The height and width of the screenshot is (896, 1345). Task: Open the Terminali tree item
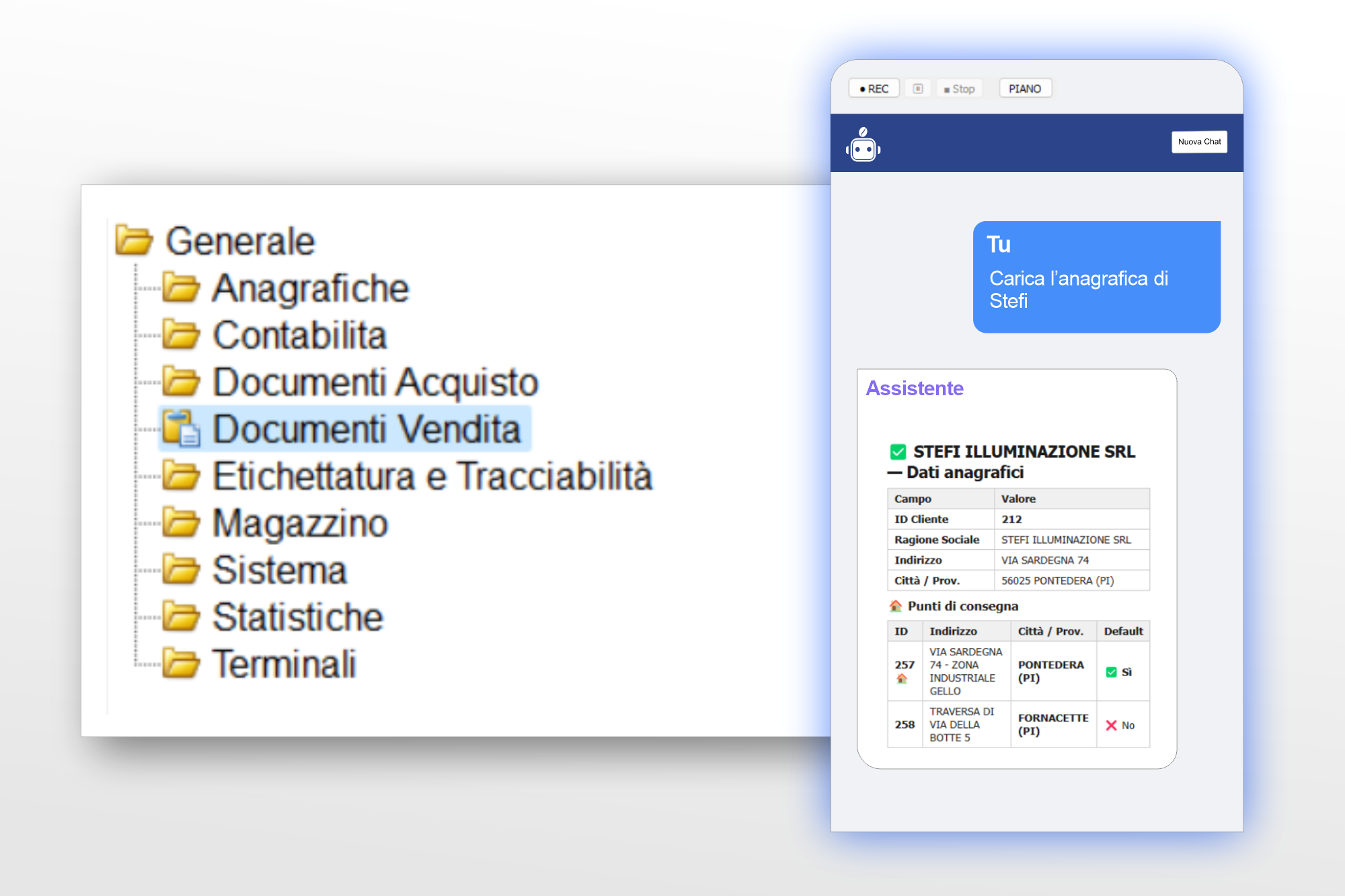[284, 665]
